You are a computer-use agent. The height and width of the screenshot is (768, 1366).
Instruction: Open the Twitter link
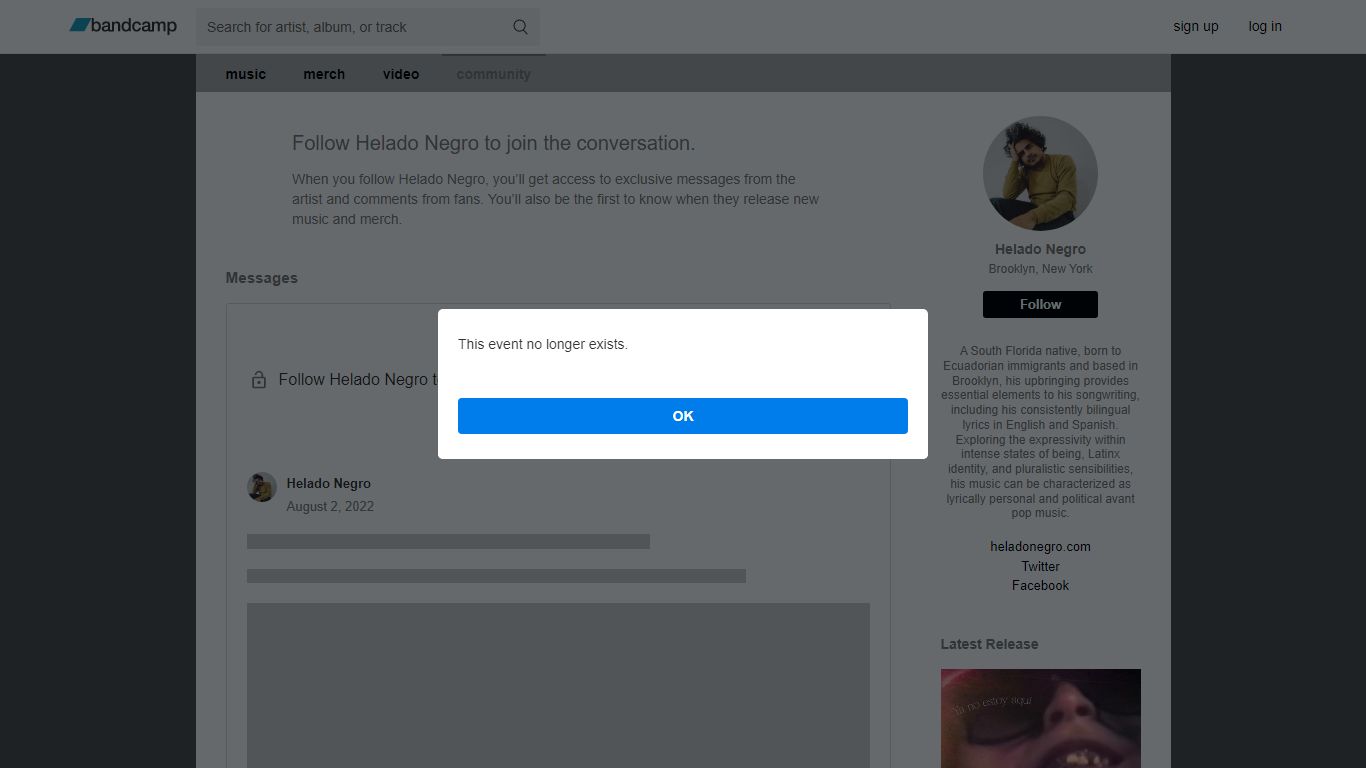click(1040, 566)
